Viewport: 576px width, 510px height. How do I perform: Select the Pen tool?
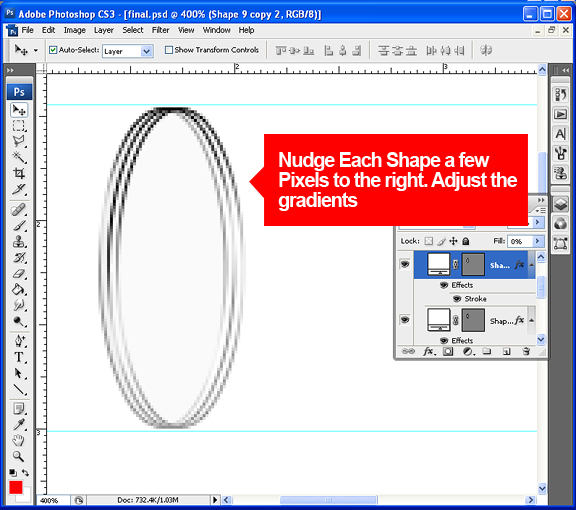(19, 341)
